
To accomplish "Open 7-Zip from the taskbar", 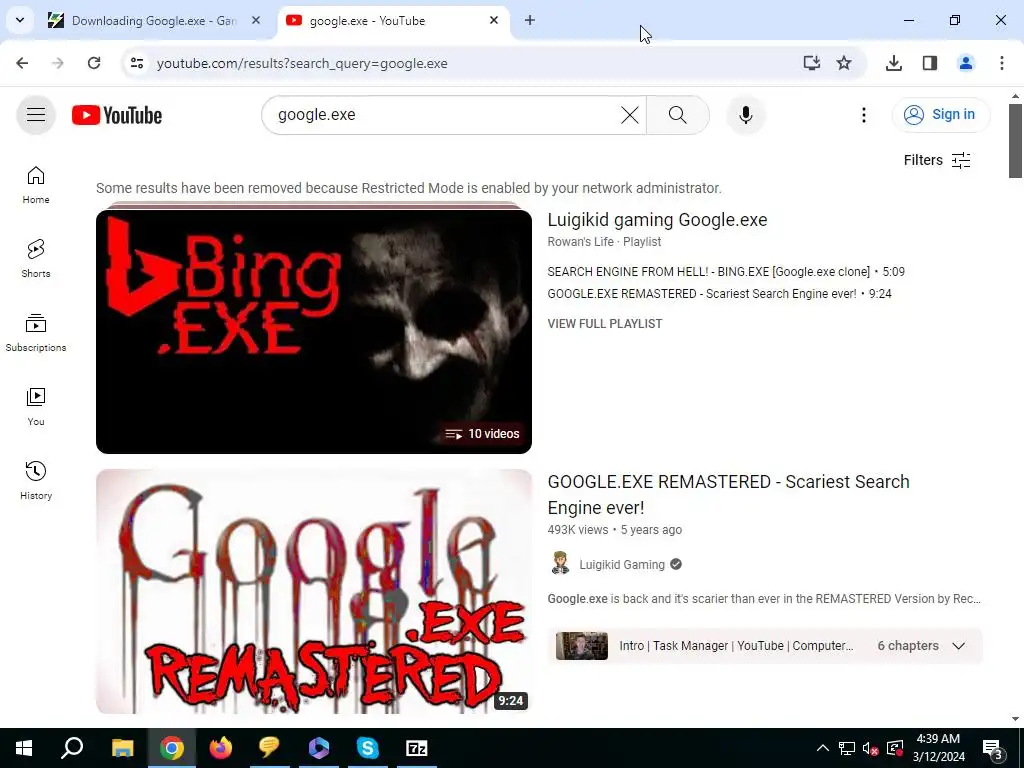I will [x=417, y=748].
